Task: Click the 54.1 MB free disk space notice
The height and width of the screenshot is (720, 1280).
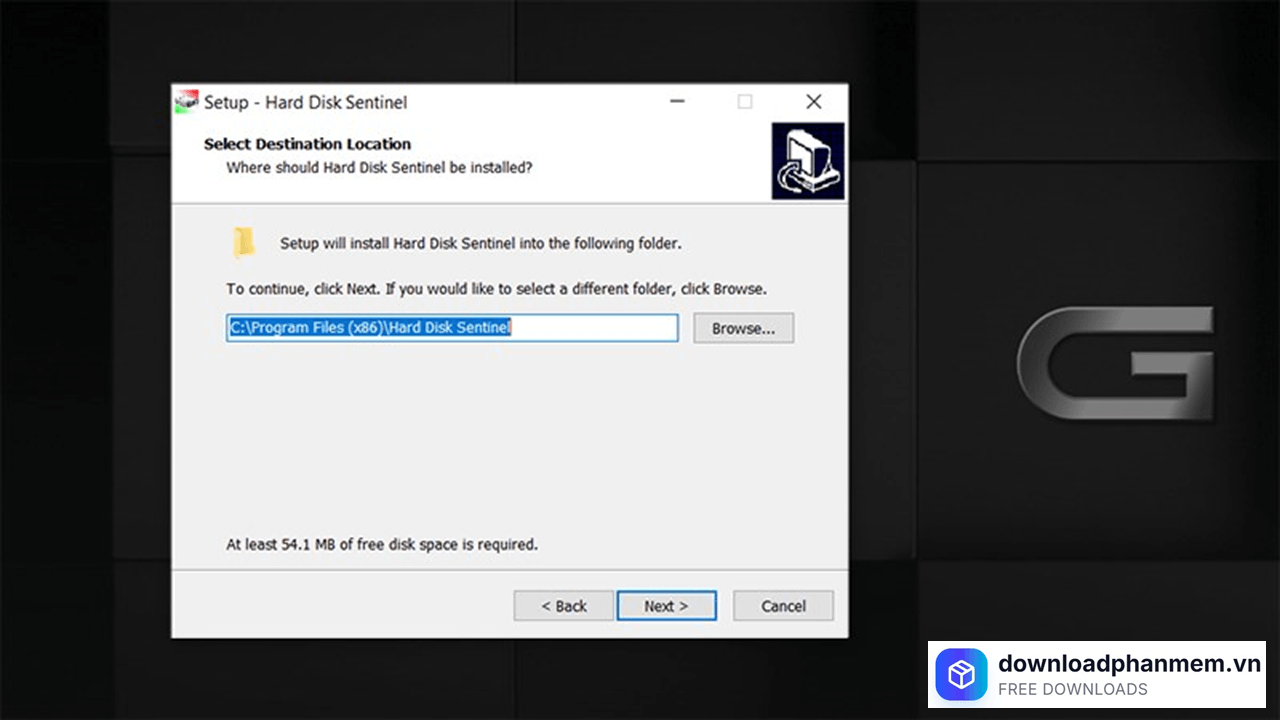Action: (x=382, y=545)
